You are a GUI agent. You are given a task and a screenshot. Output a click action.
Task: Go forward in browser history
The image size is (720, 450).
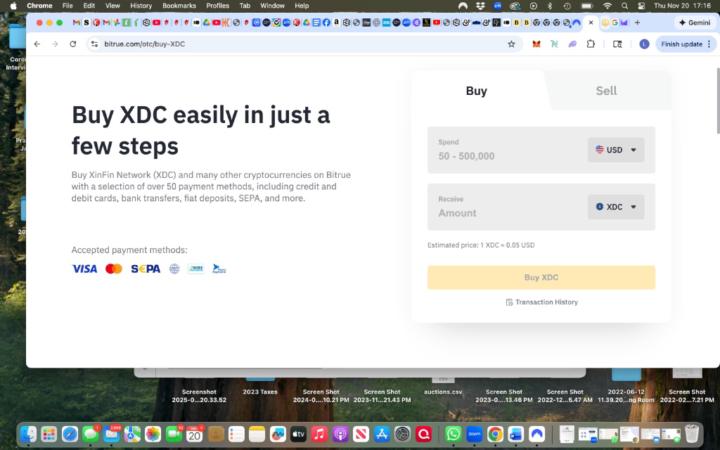[x=55, y=44]
